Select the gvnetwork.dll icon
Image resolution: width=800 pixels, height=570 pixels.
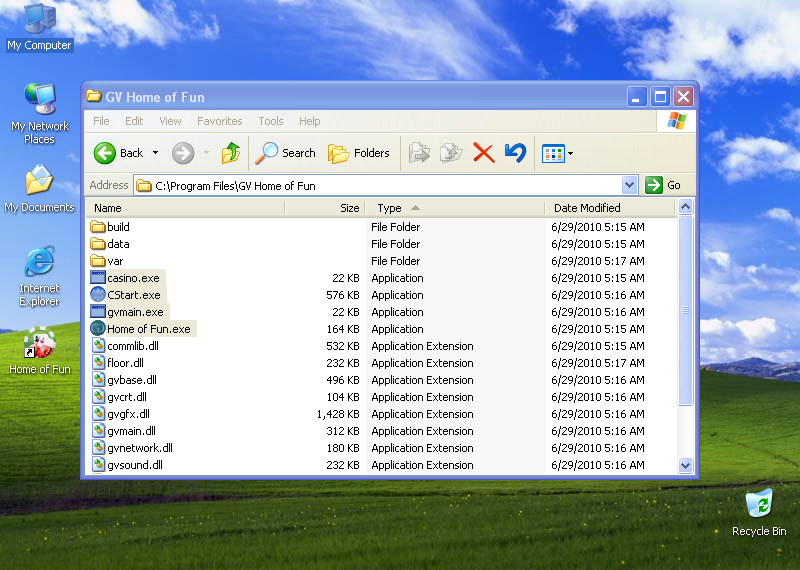coord(98,448)
